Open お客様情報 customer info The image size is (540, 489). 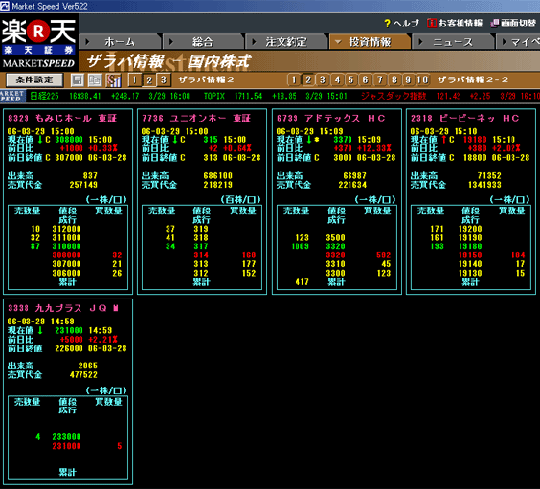(455, 23)
